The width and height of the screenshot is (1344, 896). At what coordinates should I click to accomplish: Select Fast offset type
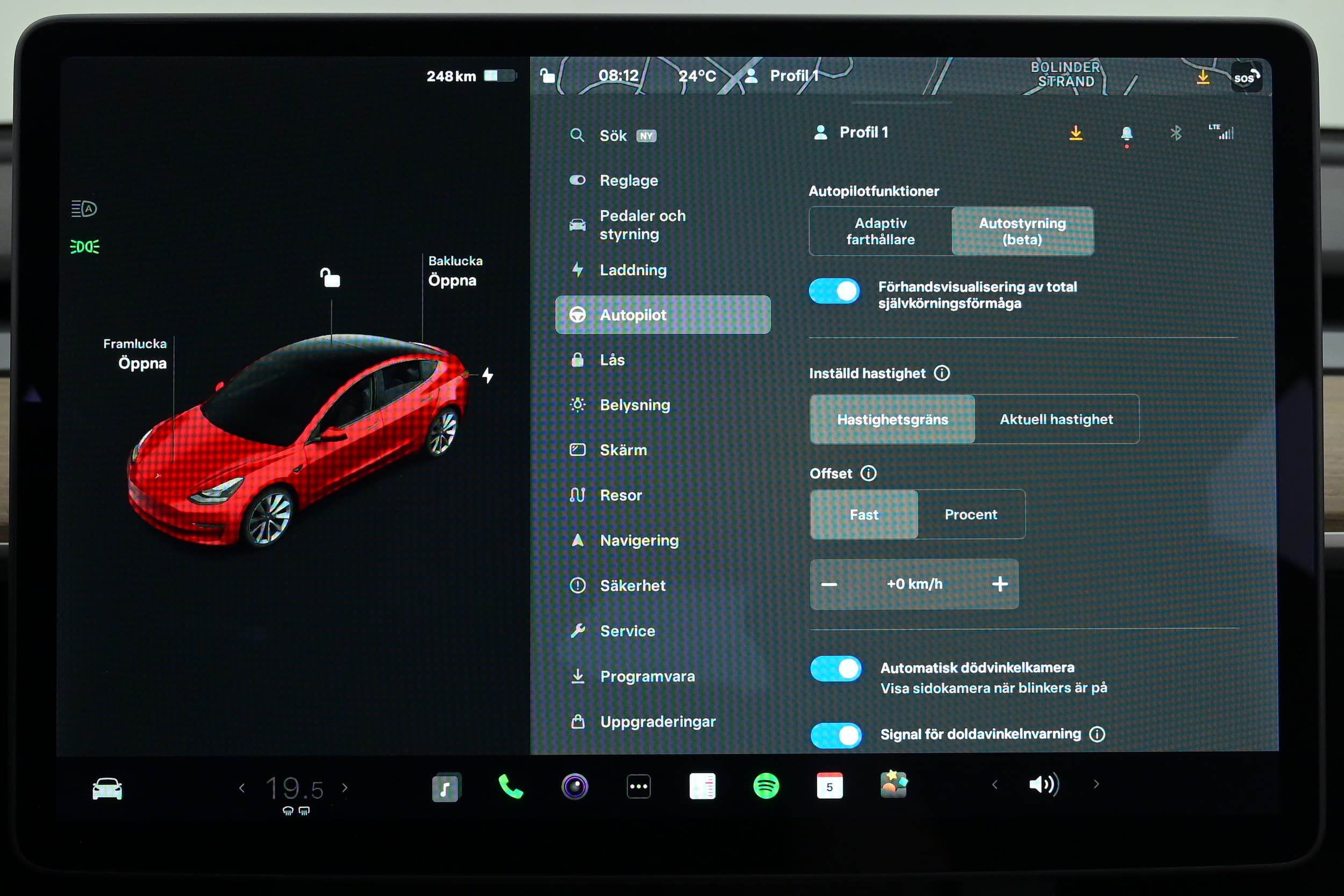click(x=863, y=514)
